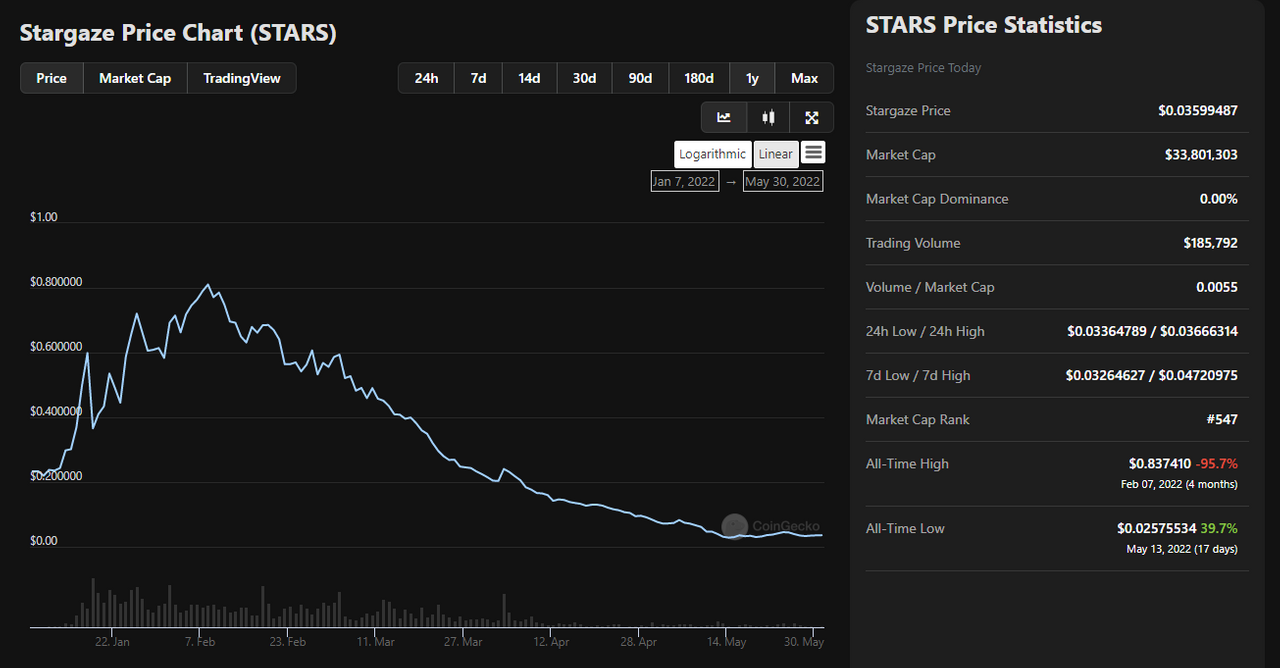The image size is (1280, 668).
Task: Click the 7. Feb axis label
Action: [198, 642]
